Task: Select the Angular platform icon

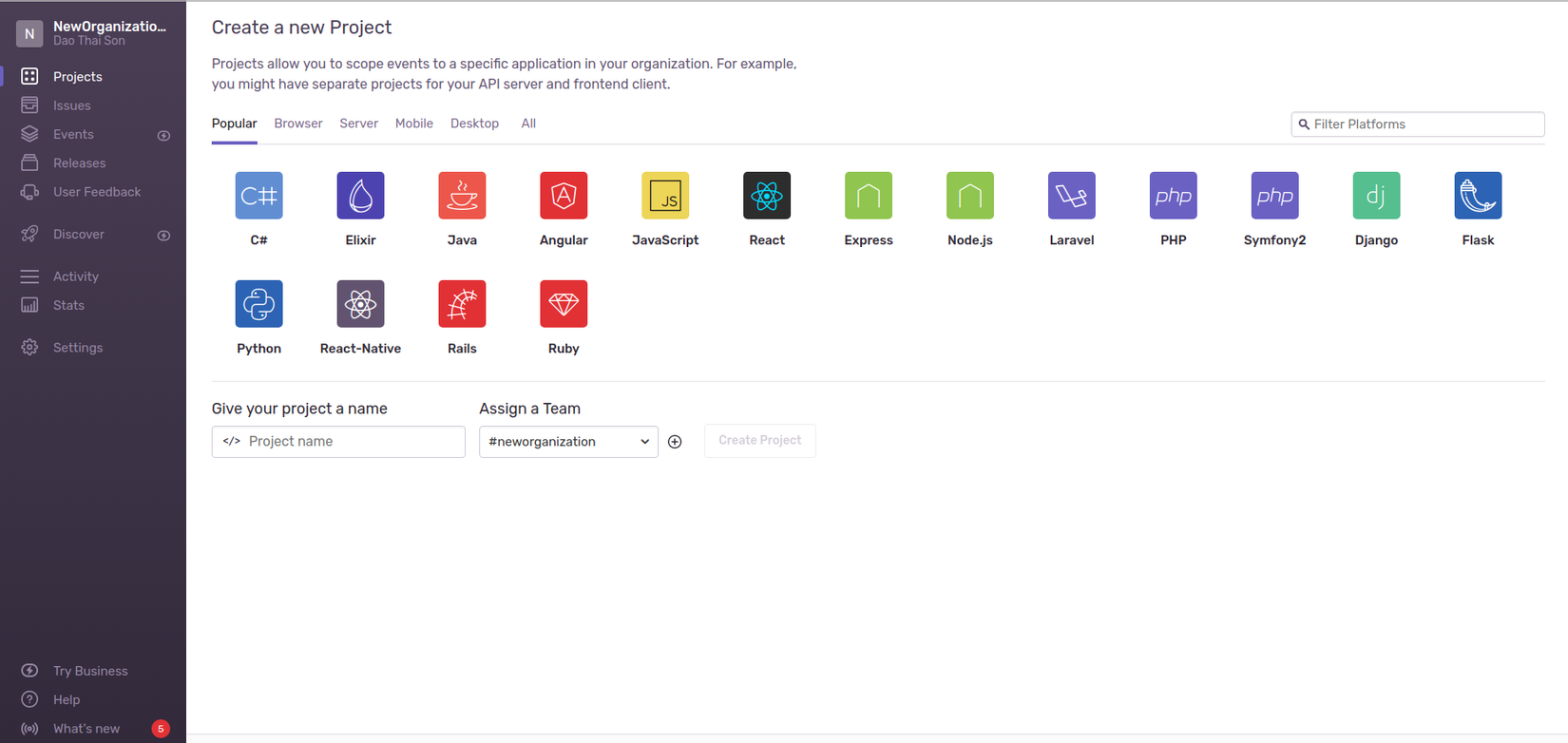Action: (x=564, y=196)
